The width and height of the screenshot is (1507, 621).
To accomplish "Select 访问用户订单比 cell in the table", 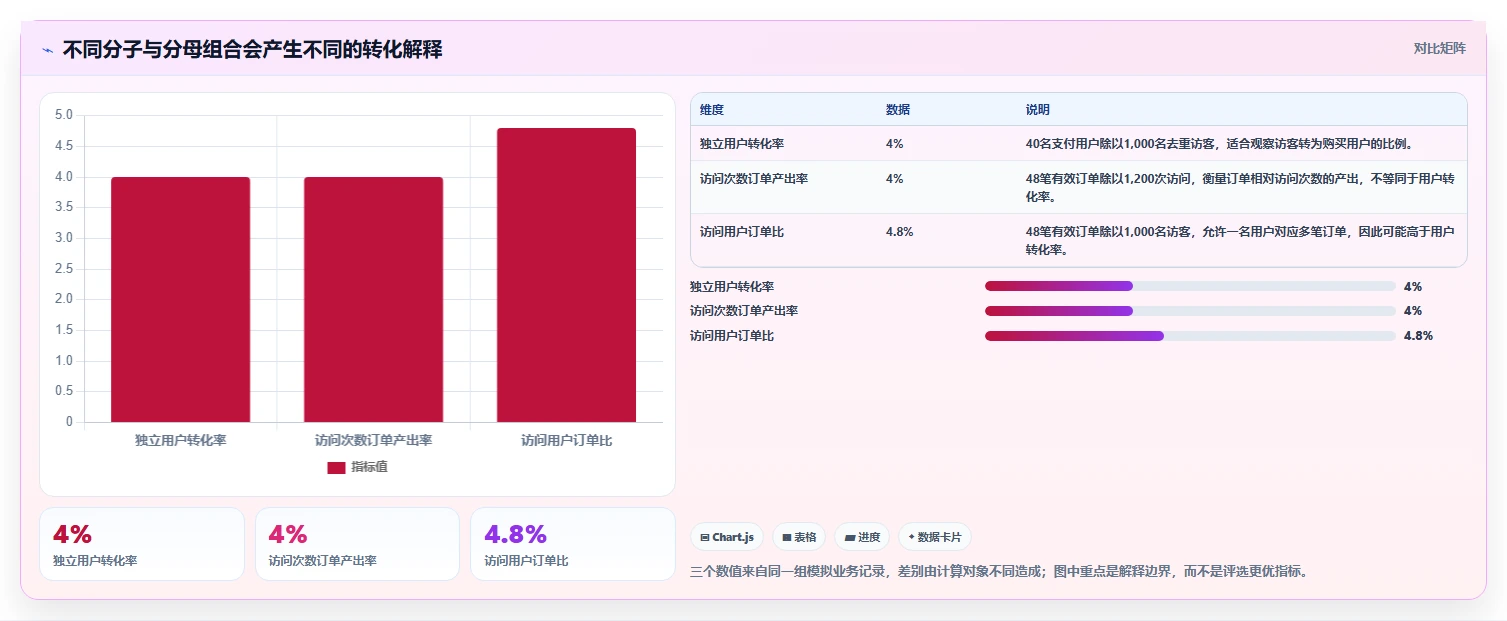I will pos(742,232).
